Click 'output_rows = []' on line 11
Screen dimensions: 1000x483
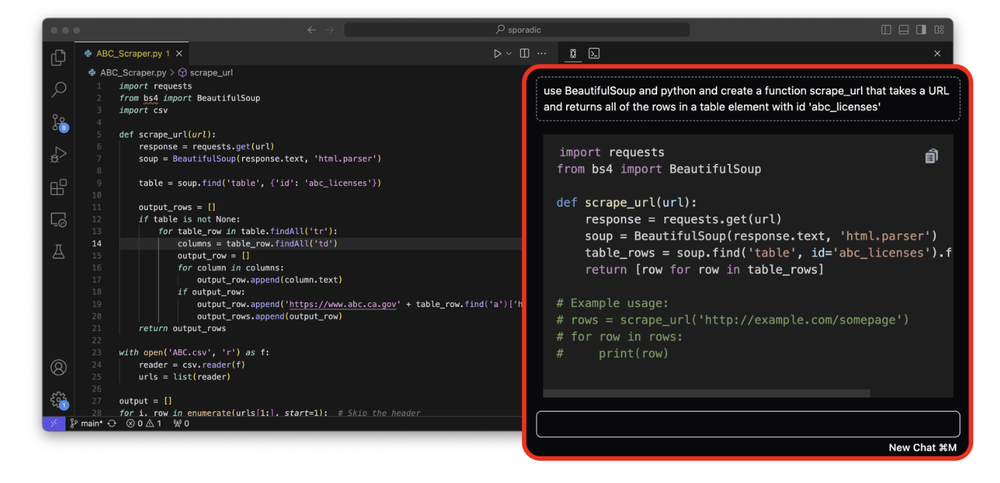177,207
